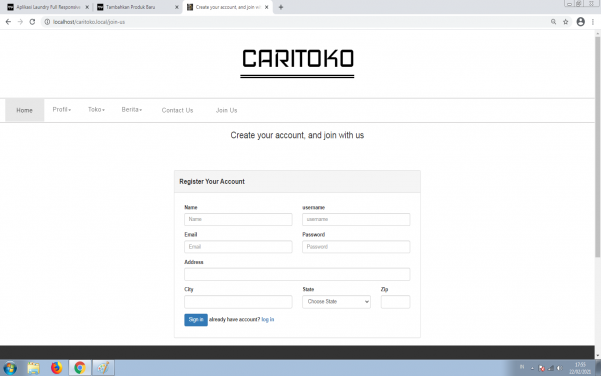Open File Explorer from the taskbar
Image resolution: width=601 pixels, height=376 pixels.
(33, 368)
